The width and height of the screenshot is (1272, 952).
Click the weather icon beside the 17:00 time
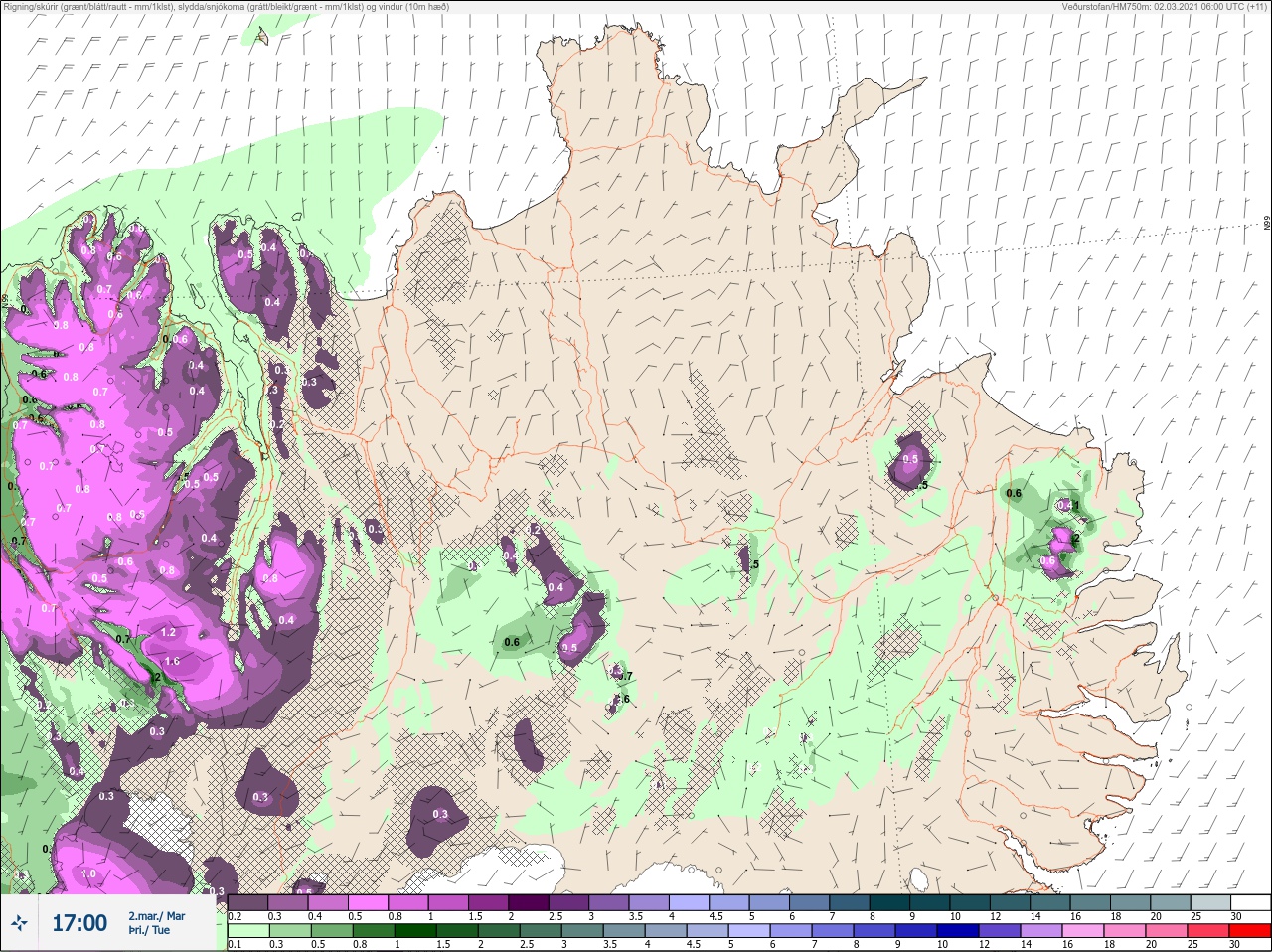pyautogui.click(x=19, y=923)
